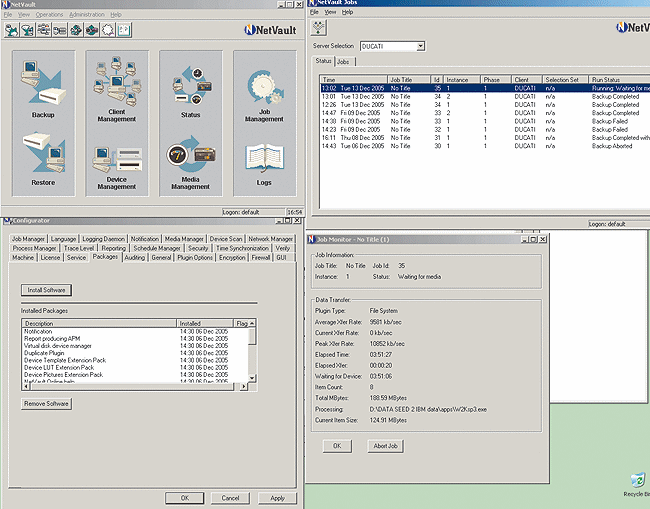Open the Operations menu
The height and width of the screenshot is (509, 650).
(49, 15)
